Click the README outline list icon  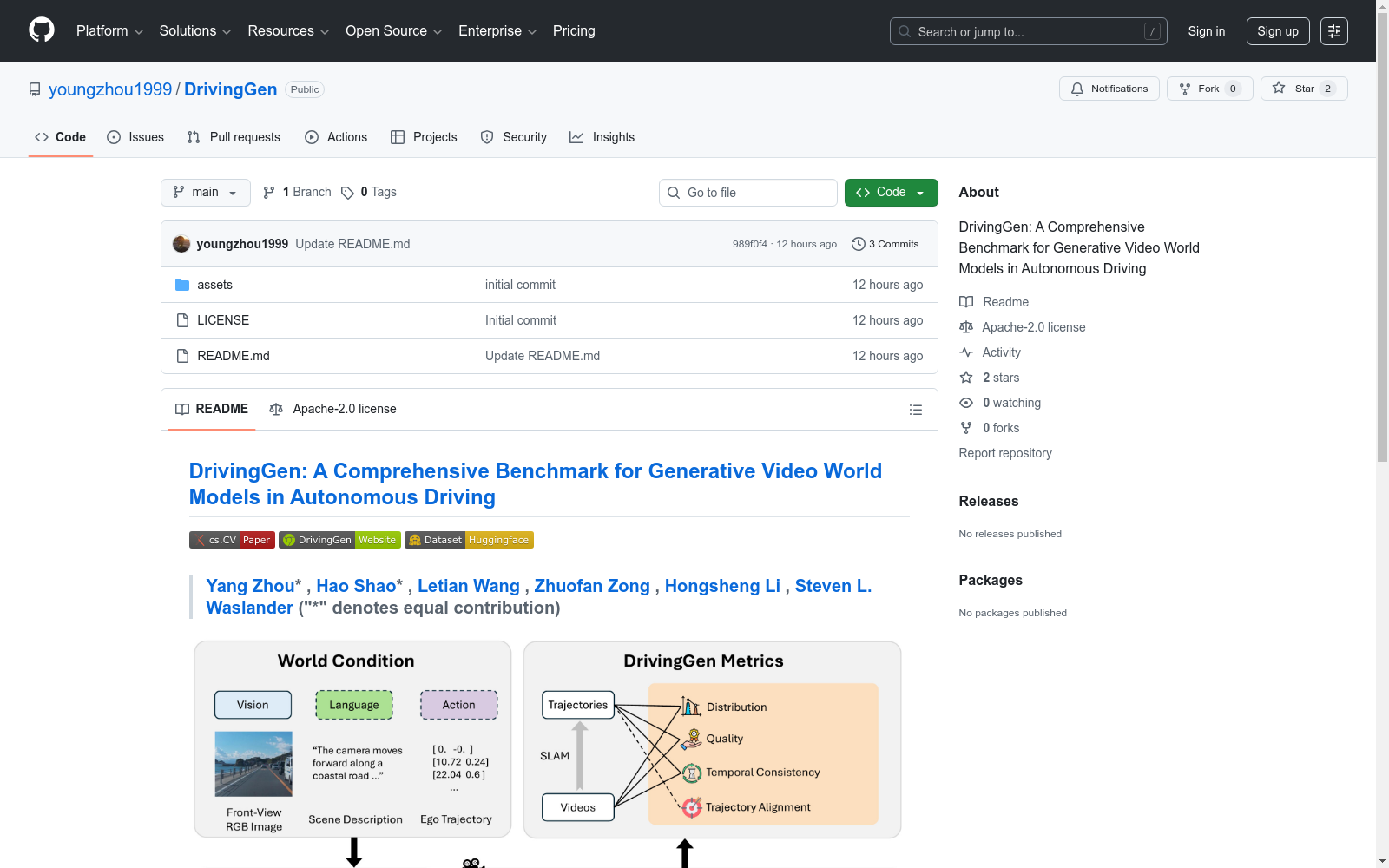click(x=915, y=410)
